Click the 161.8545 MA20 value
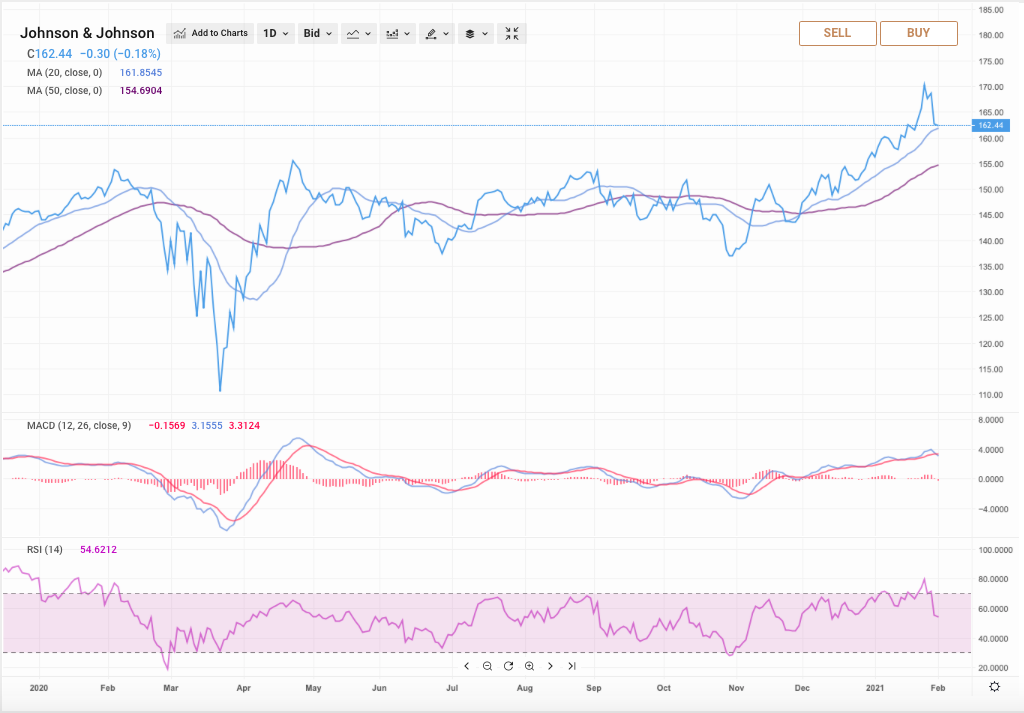1024x713 pixels. tap(140, 72)
